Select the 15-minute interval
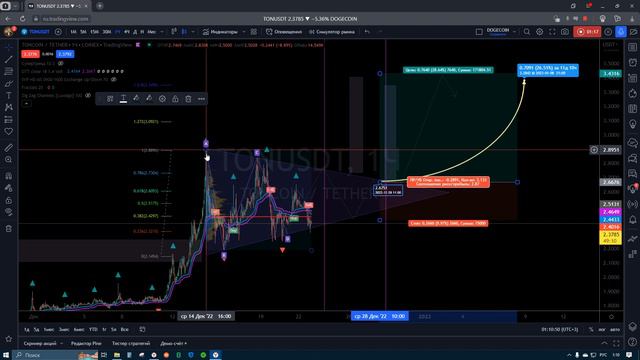This screenshot has height=360, width=640. [95, 32]
